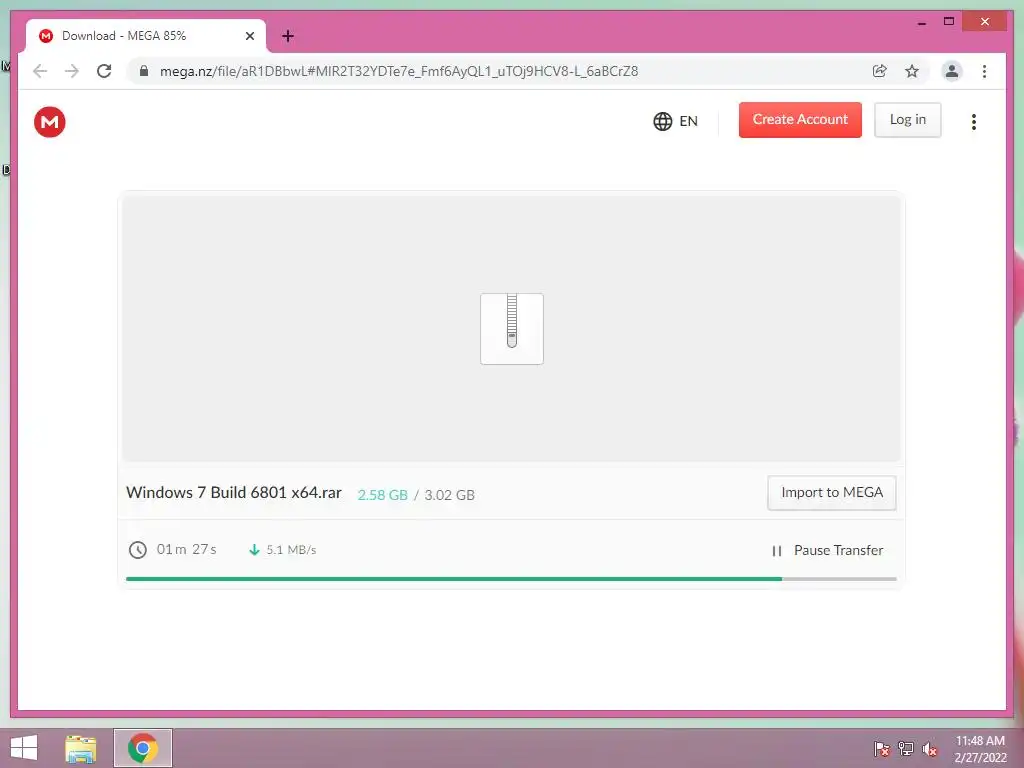Screen dimensions: 1024x768
Task: Click the download progress bar
Action: (x=511, y=579)
